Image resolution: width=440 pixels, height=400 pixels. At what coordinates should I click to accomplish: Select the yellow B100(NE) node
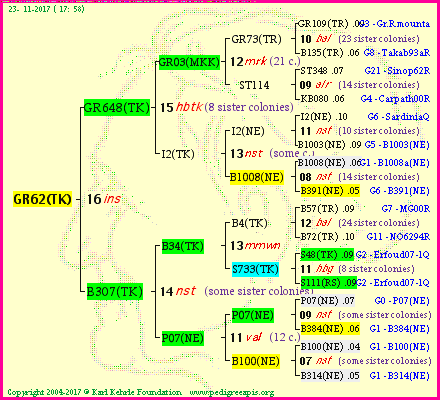coord(256,361)
